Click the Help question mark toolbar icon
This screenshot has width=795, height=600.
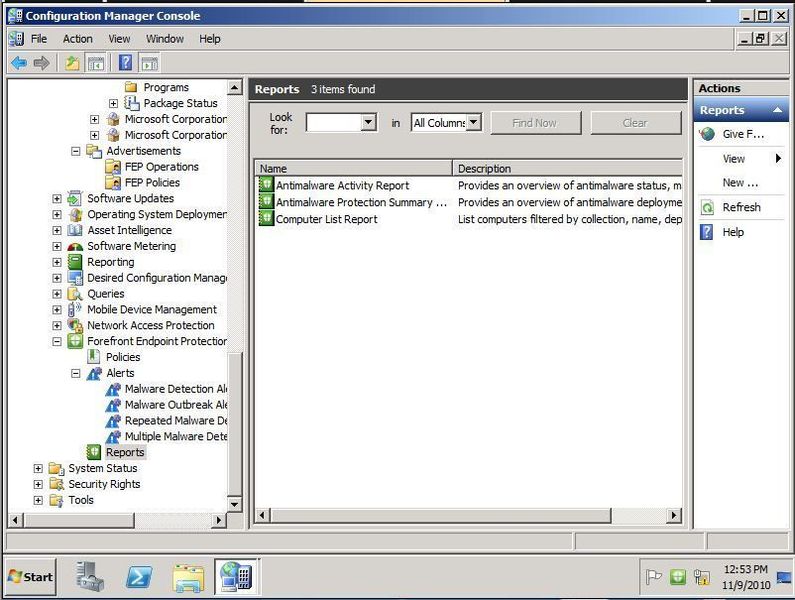125,63
